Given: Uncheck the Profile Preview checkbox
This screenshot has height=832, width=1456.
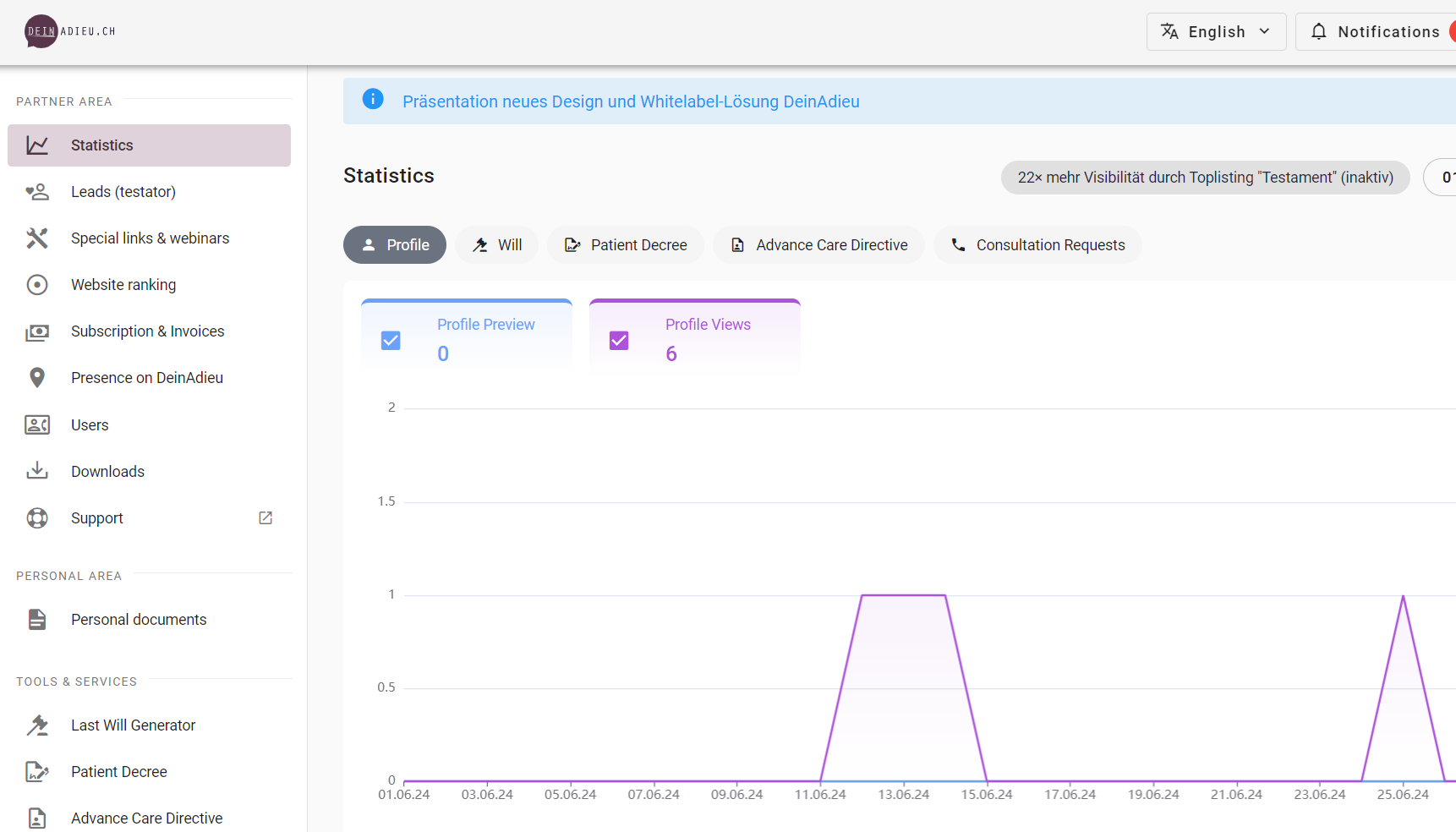Looking at the screenshot, I should (391, 341).
